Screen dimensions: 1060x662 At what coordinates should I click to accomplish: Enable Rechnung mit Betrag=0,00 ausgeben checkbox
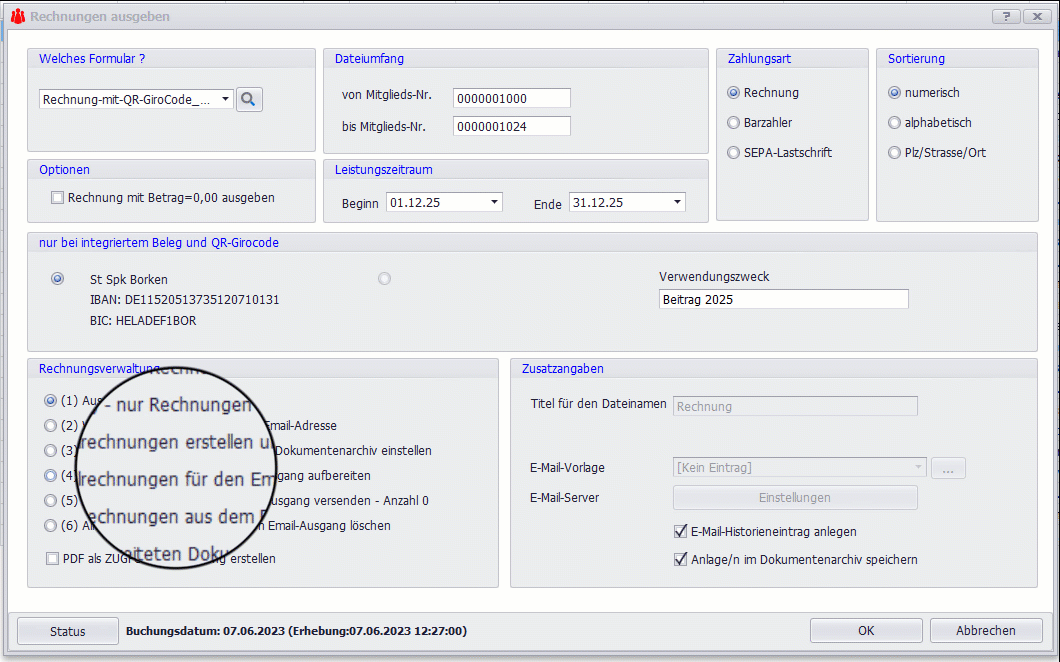(x=57, y=198)
